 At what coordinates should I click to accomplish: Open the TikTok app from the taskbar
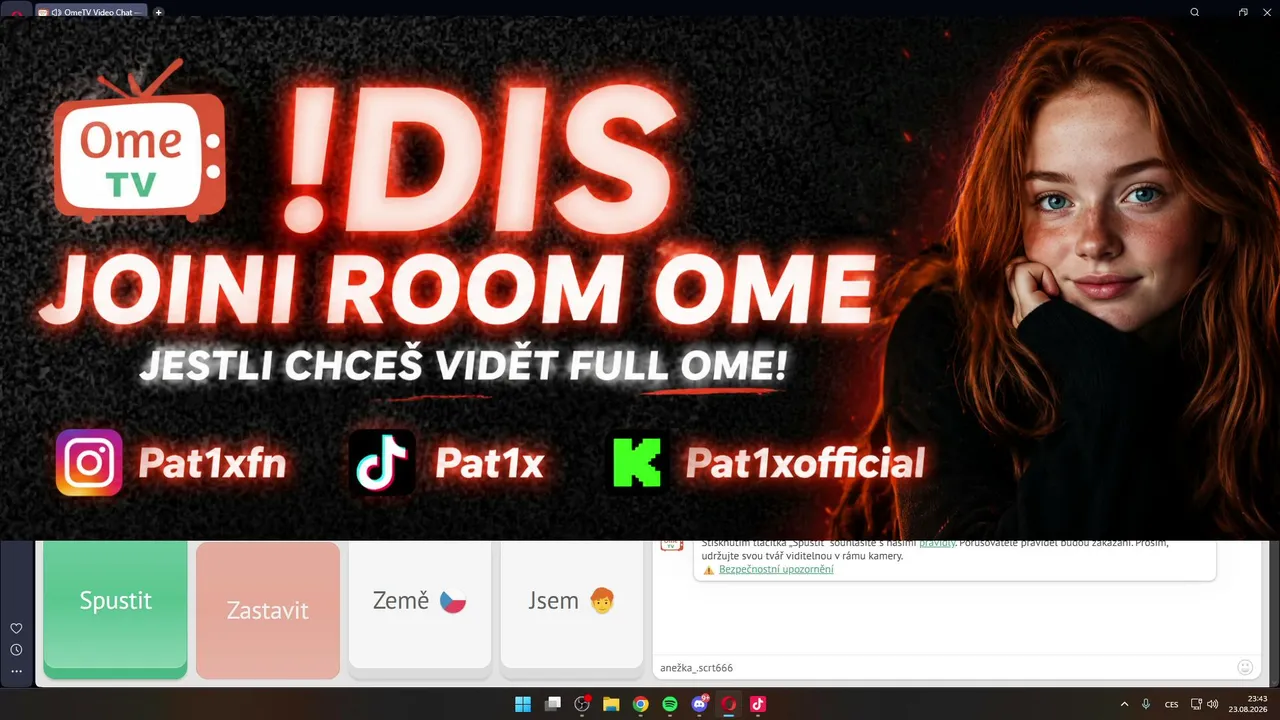758,704
